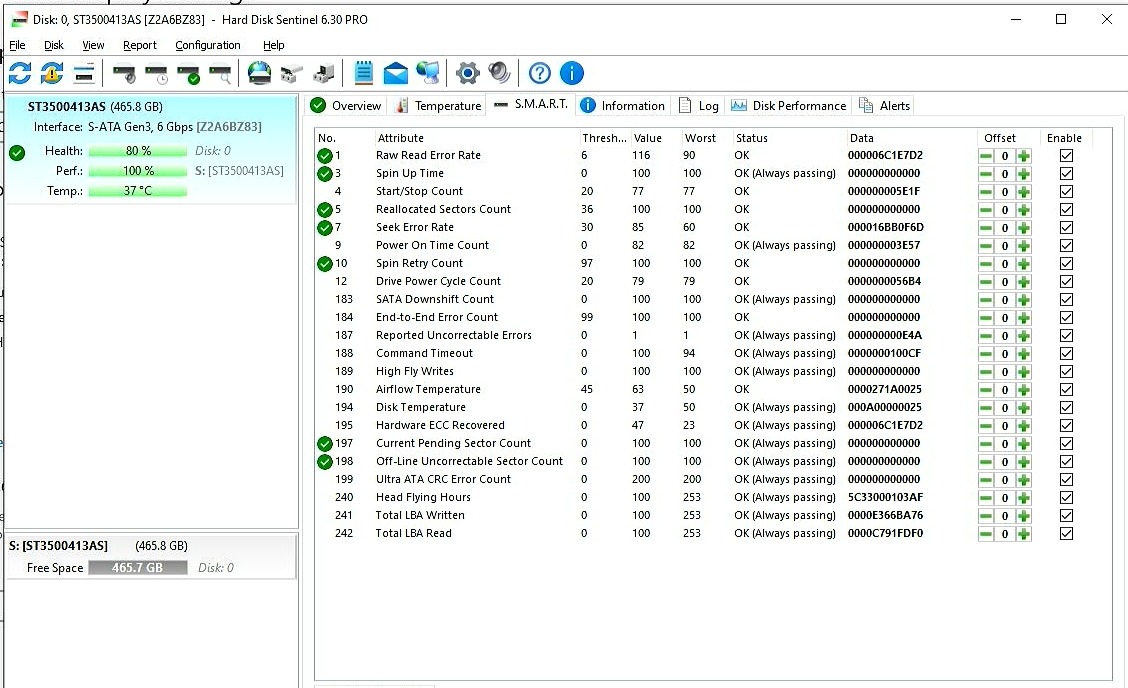This screenshot has width=1128, height=688.
Task: Switch to the Alerts tab
Action: pos(885,106)
